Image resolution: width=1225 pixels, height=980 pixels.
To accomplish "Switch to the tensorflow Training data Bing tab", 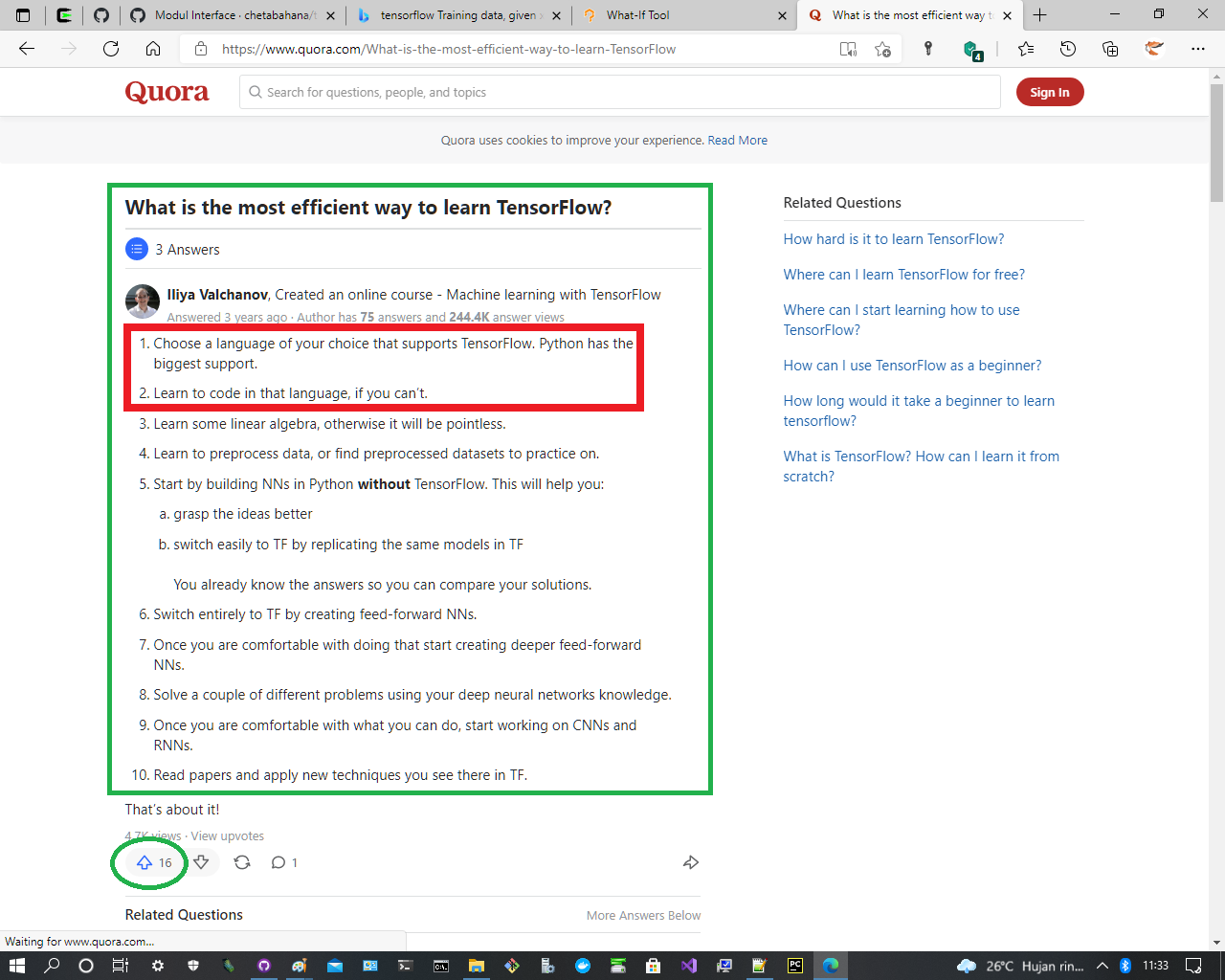I will pyautogui.click(x=459, y=15).
